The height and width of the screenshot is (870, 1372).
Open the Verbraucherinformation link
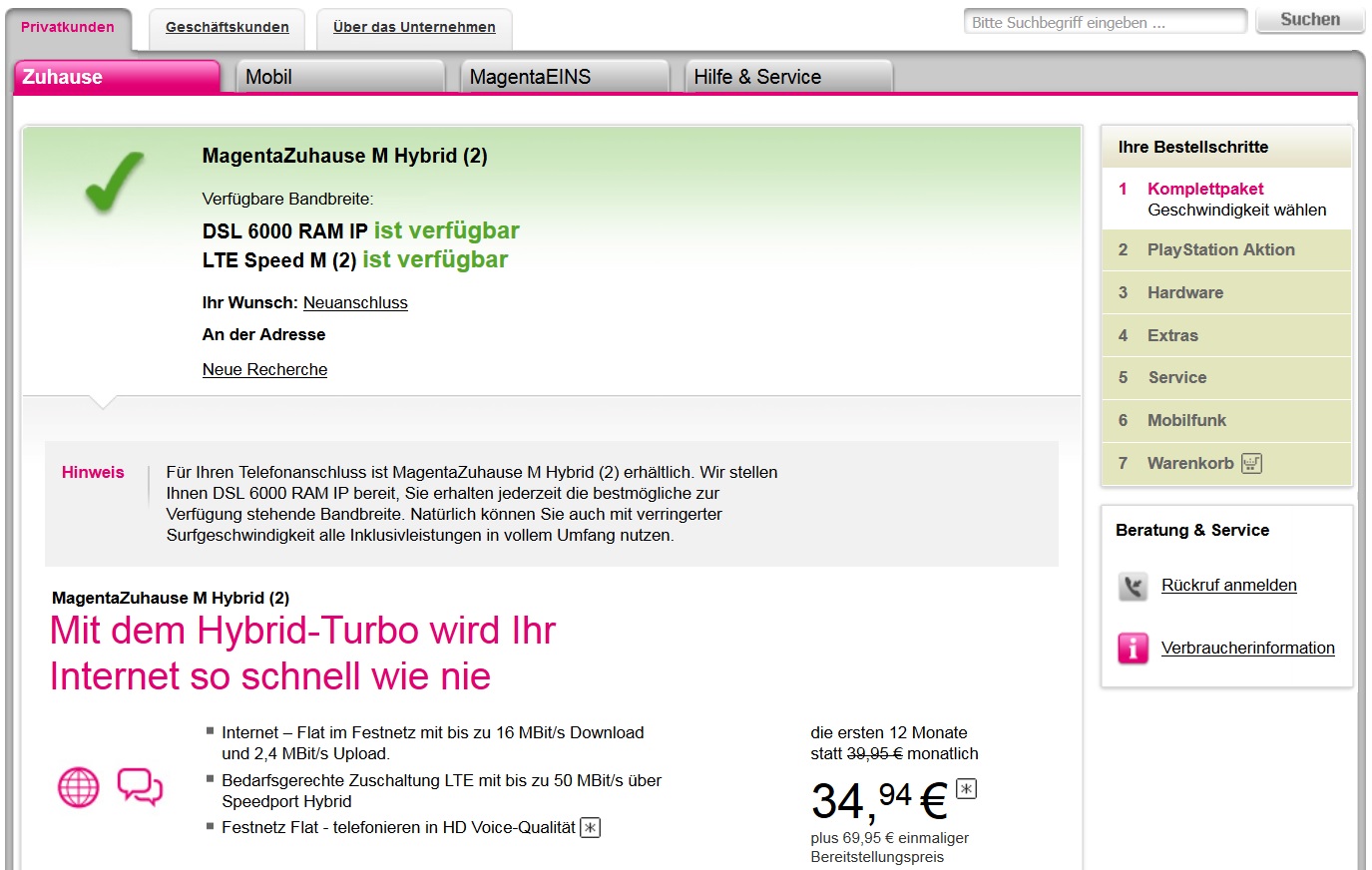click(x=1248, y=649)
